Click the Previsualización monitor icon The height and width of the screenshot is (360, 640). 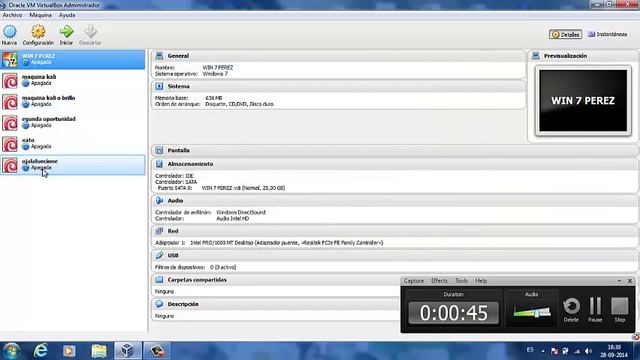[536, 56]
